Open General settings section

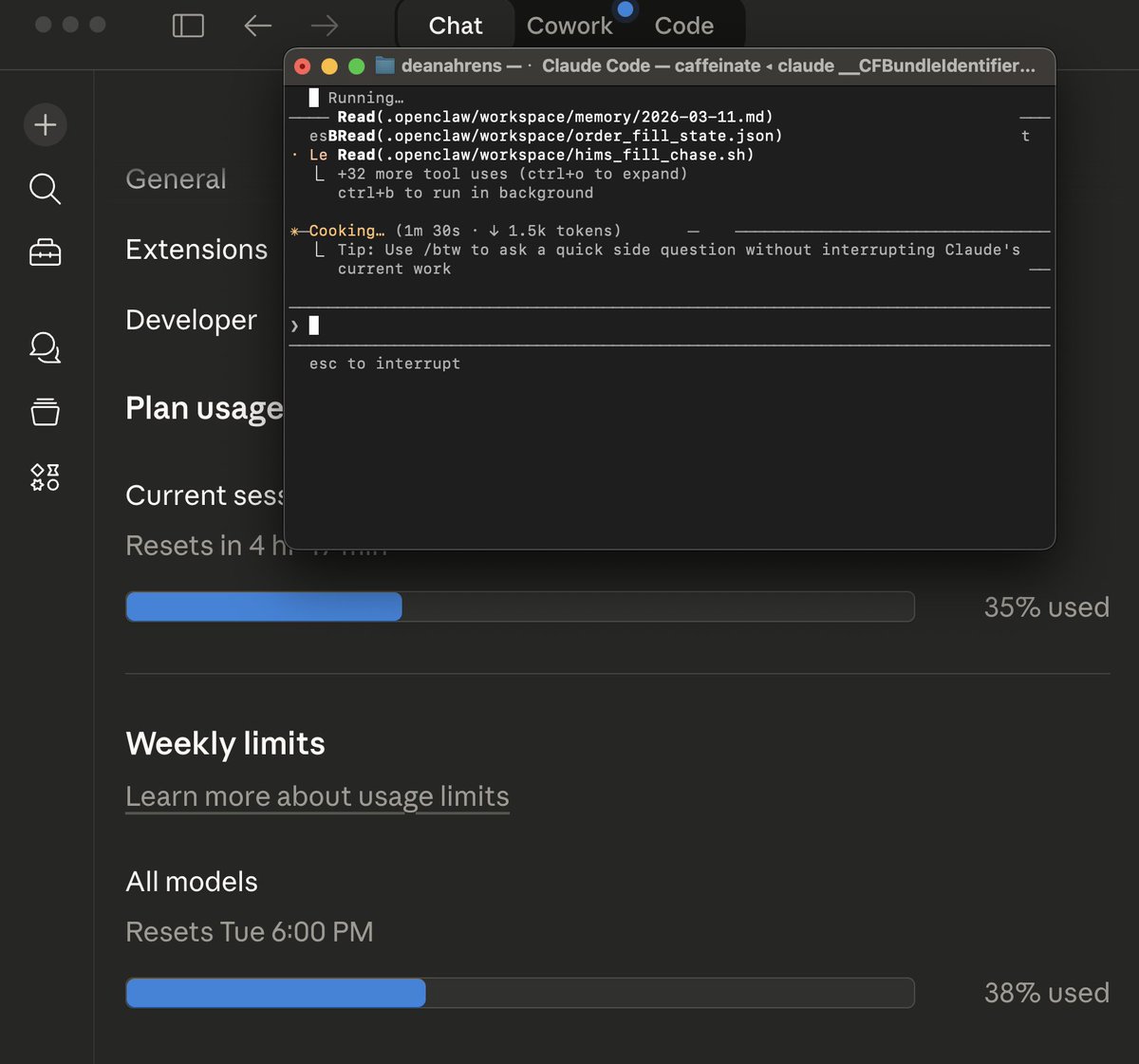tap(177, 179)
